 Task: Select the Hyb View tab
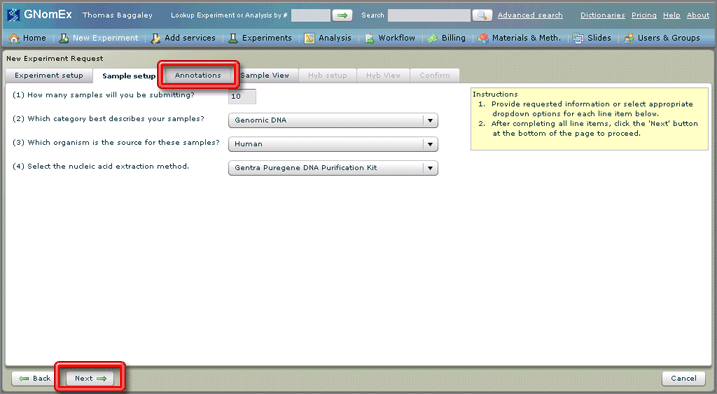tap(383, 75)
